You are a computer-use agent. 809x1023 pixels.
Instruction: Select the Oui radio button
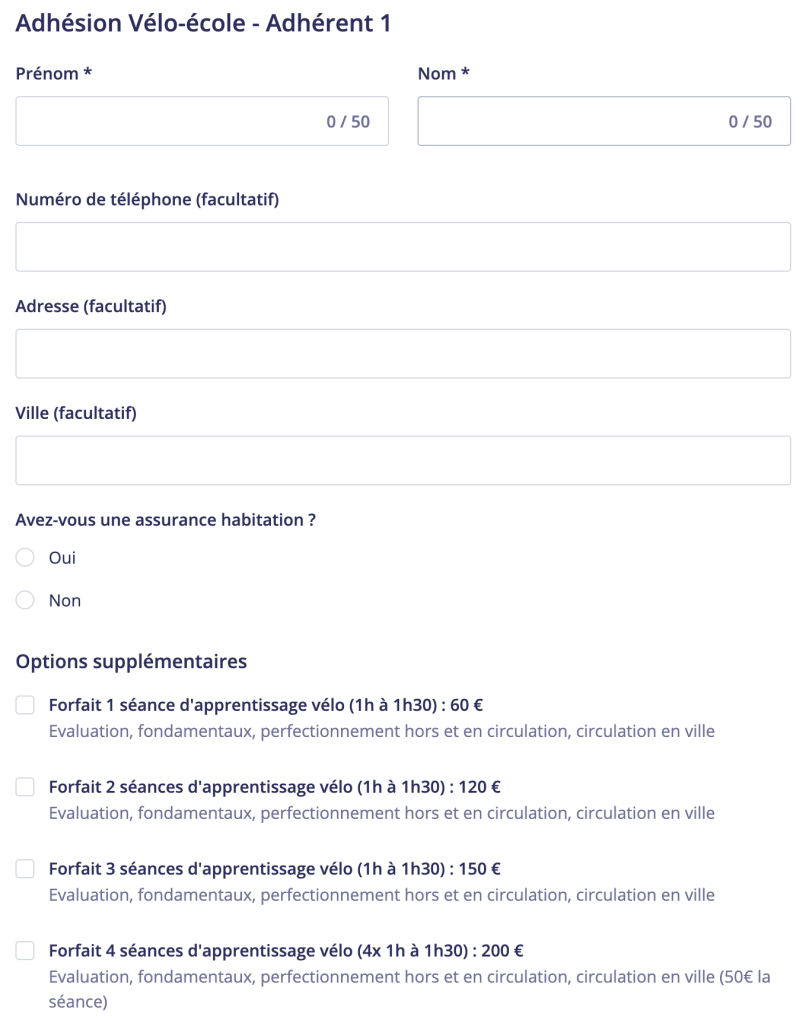26,558
